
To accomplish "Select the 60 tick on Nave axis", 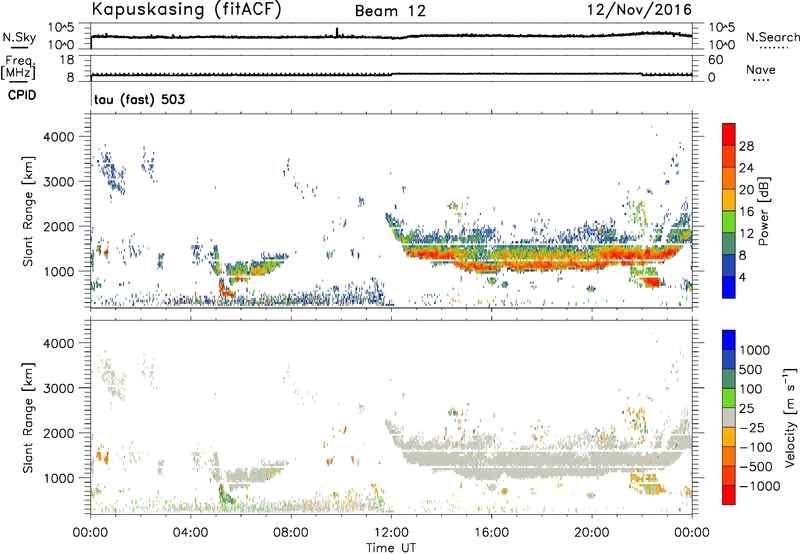I will click(716, 60).
